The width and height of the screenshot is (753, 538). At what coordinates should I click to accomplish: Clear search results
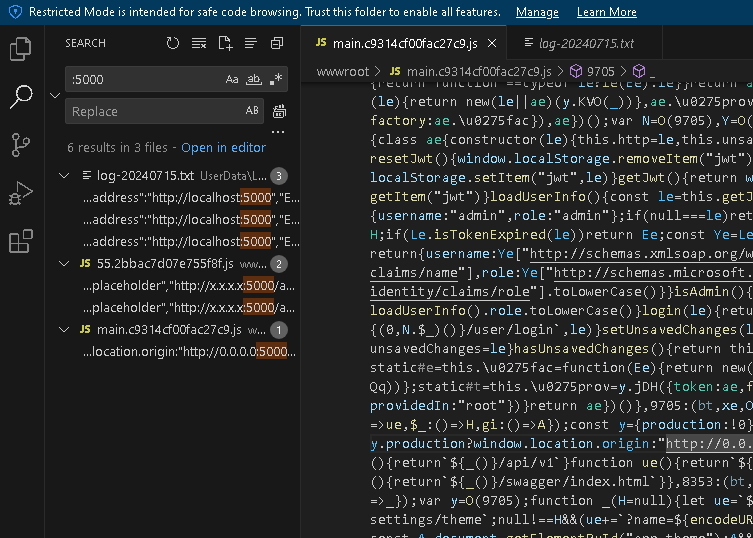click(x=199, y=43)
